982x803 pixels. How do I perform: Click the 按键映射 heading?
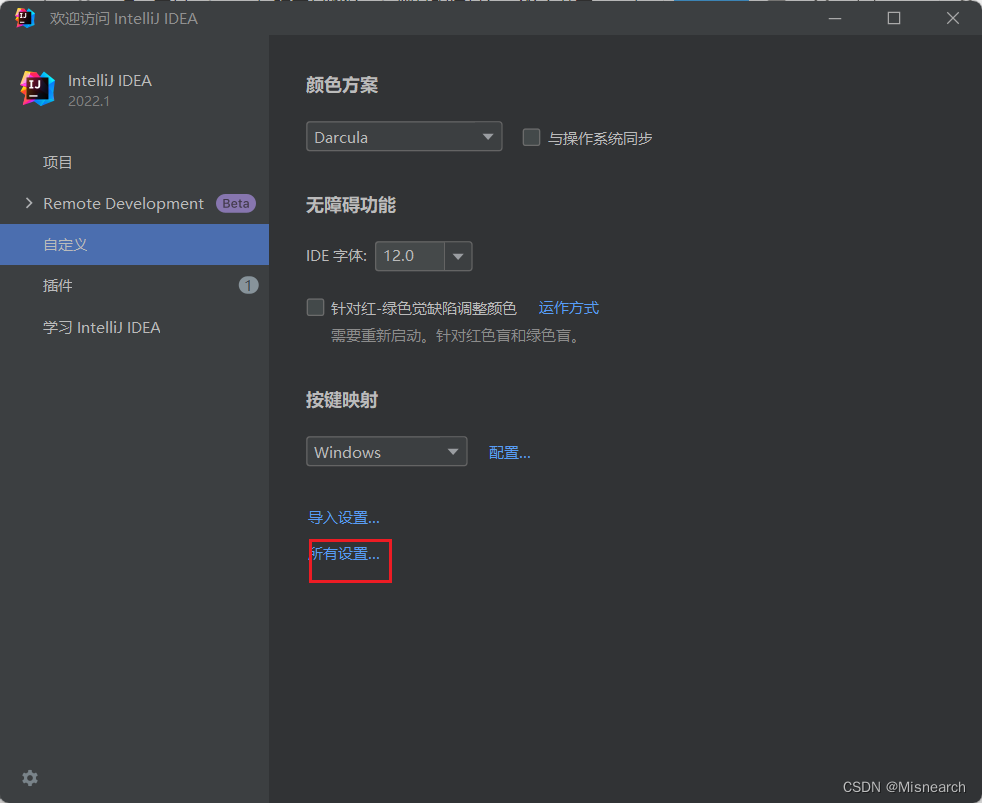point(342,400)
